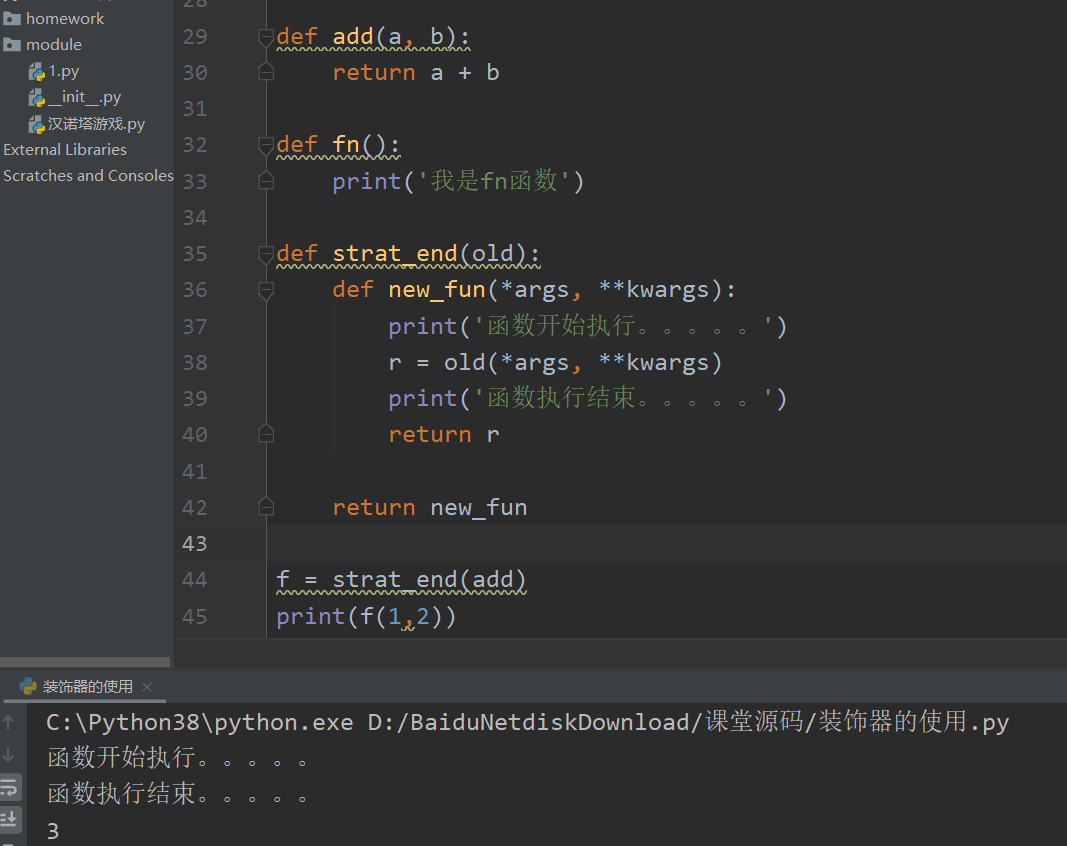Click the Python file icon beside __init__.py
Image resolution: width=1067 pixels, height=846 pixels.
click(37, 98)
